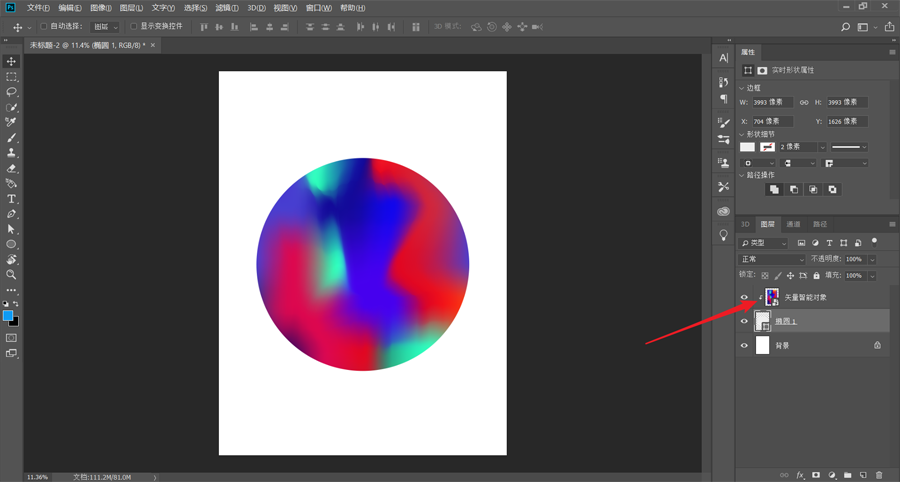Screen dimensions: 900x482
Task: Select the Zoom magnifier tool
Action: tap(12, 275)
